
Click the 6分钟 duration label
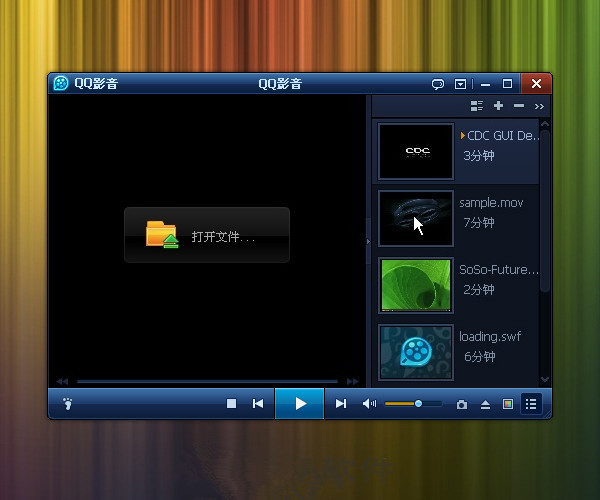tap(479, 357)
